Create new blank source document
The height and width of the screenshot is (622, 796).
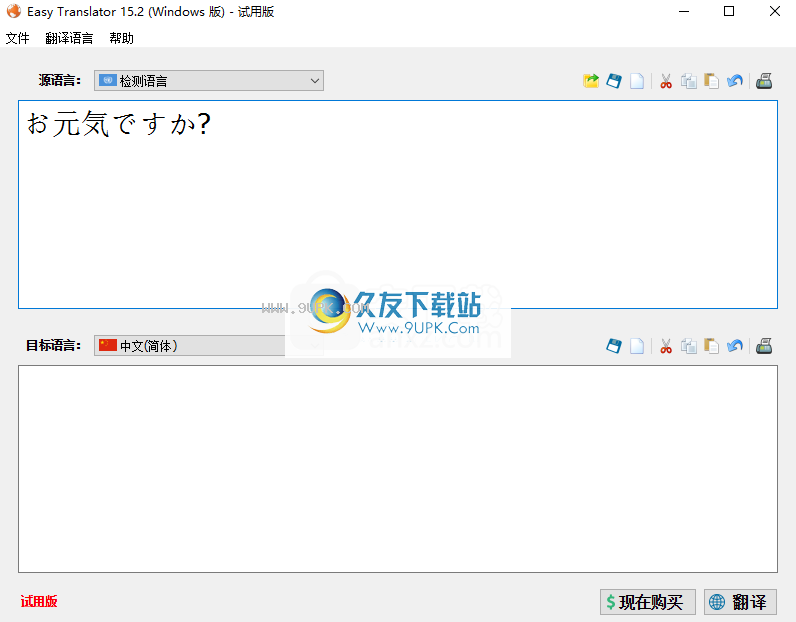(637, 81)
